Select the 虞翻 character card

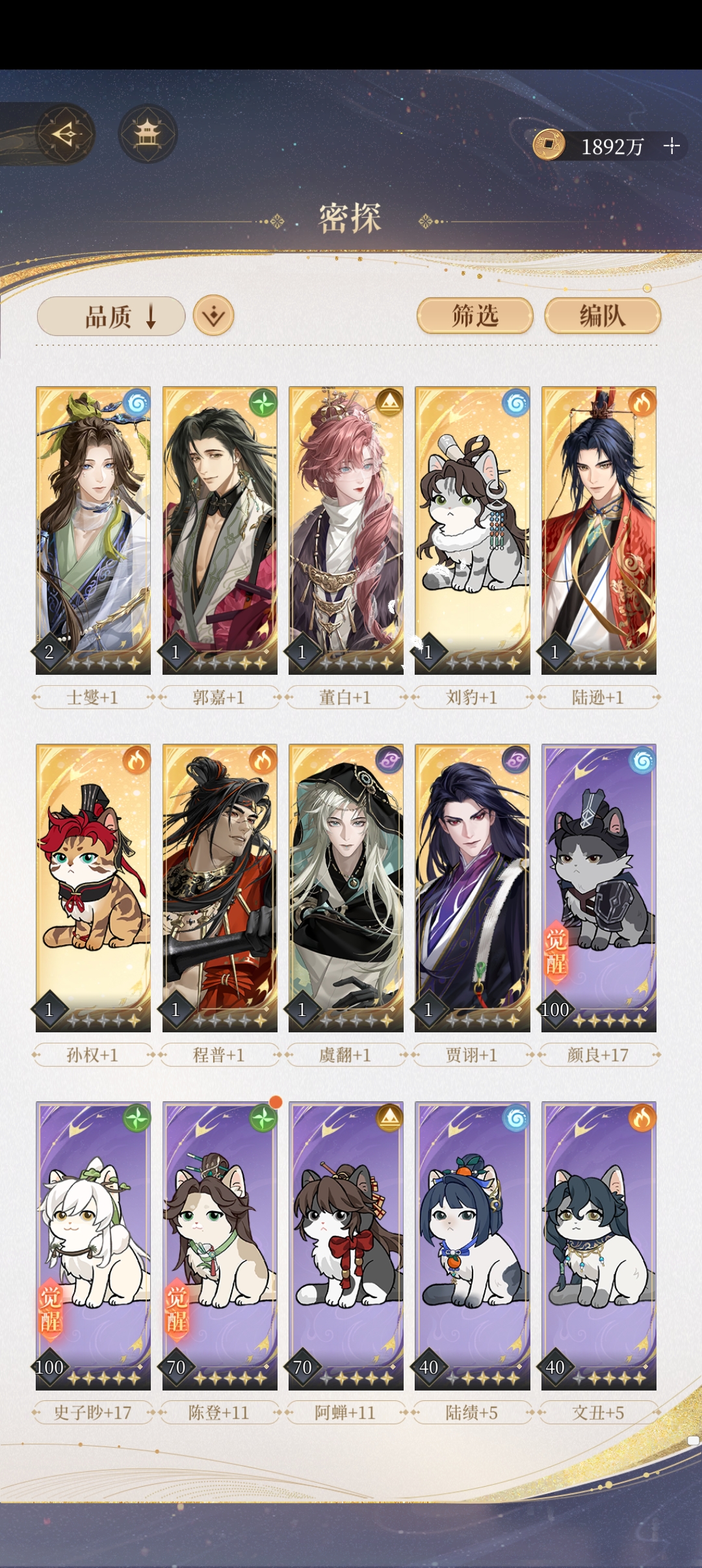point(346,888)
